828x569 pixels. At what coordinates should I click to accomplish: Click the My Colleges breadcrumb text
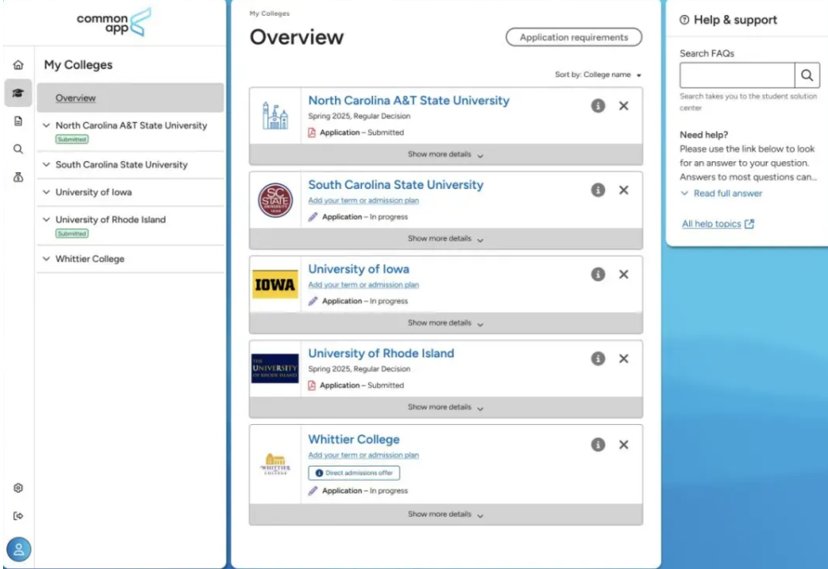(x=269, y=14)
